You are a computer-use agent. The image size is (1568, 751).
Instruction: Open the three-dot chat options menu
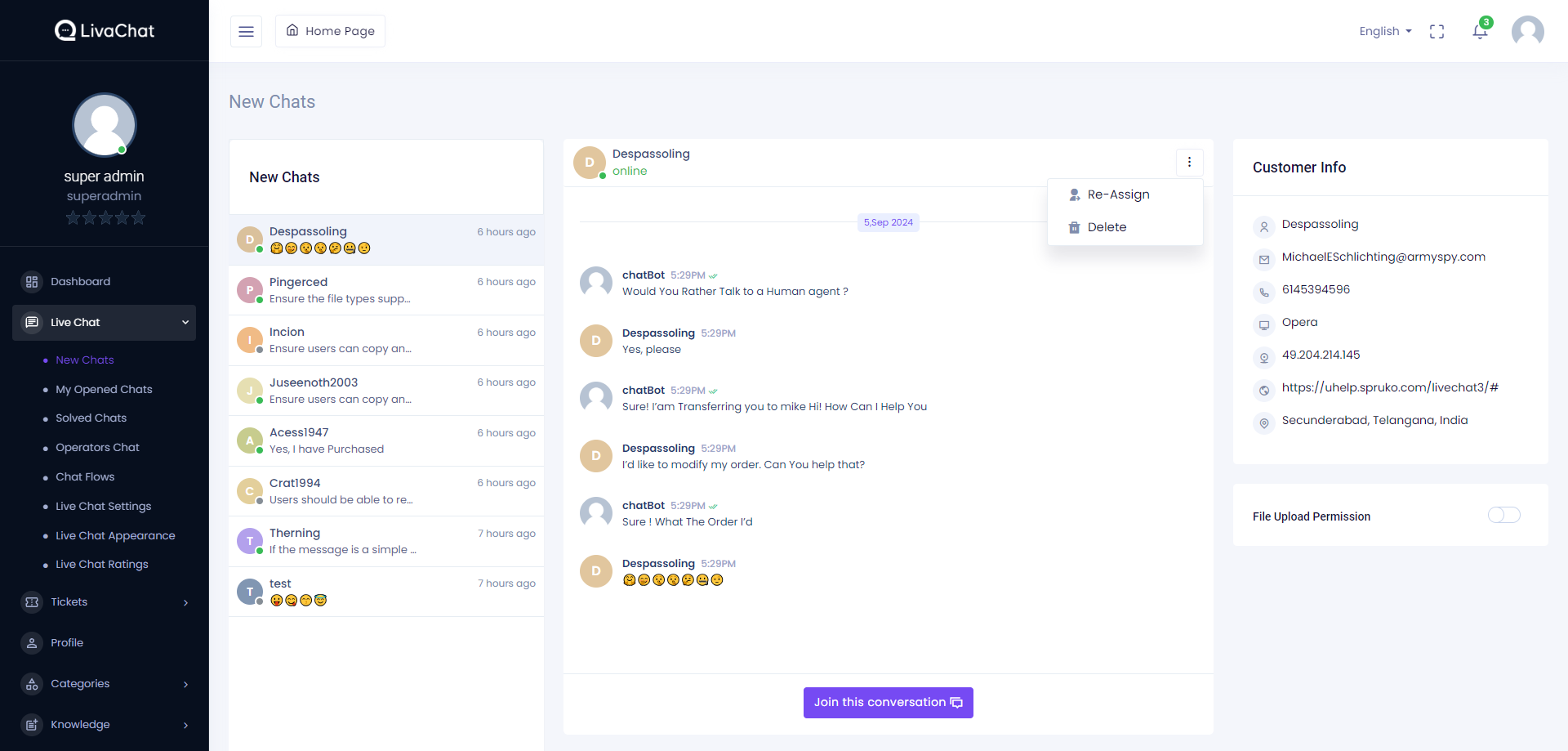tap(1189, 162)
